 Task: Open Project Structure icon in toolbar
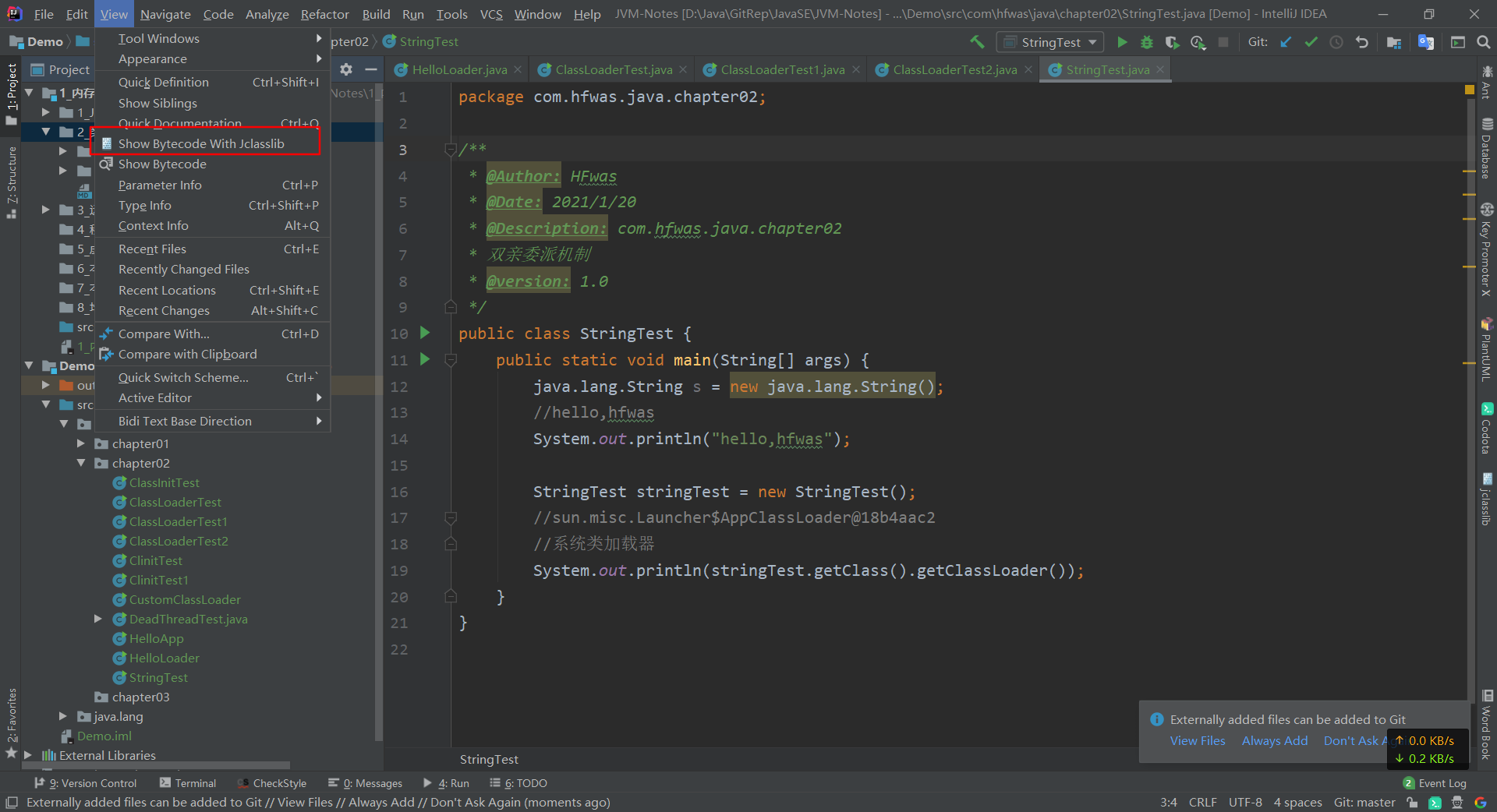click(1394, 42)
